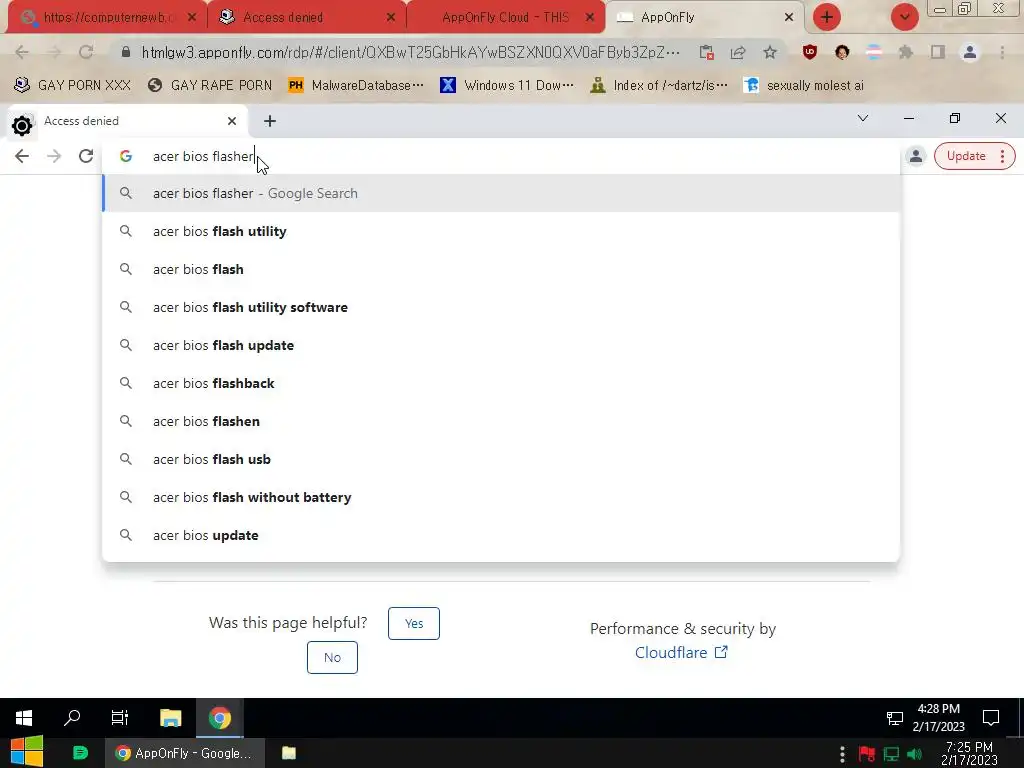Open the Extensions puzzle-piece icon

[906, 52]
